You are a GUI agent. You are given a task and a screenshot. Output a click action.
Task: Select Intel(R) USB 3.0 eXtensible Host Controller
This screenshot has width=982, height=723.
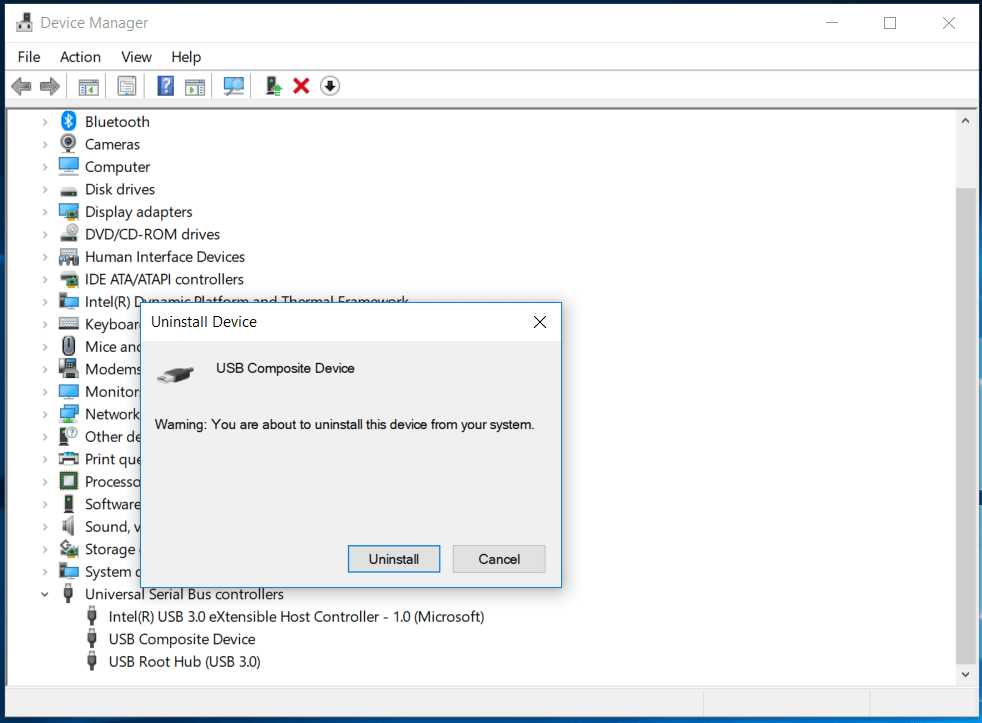pos(296,616)
